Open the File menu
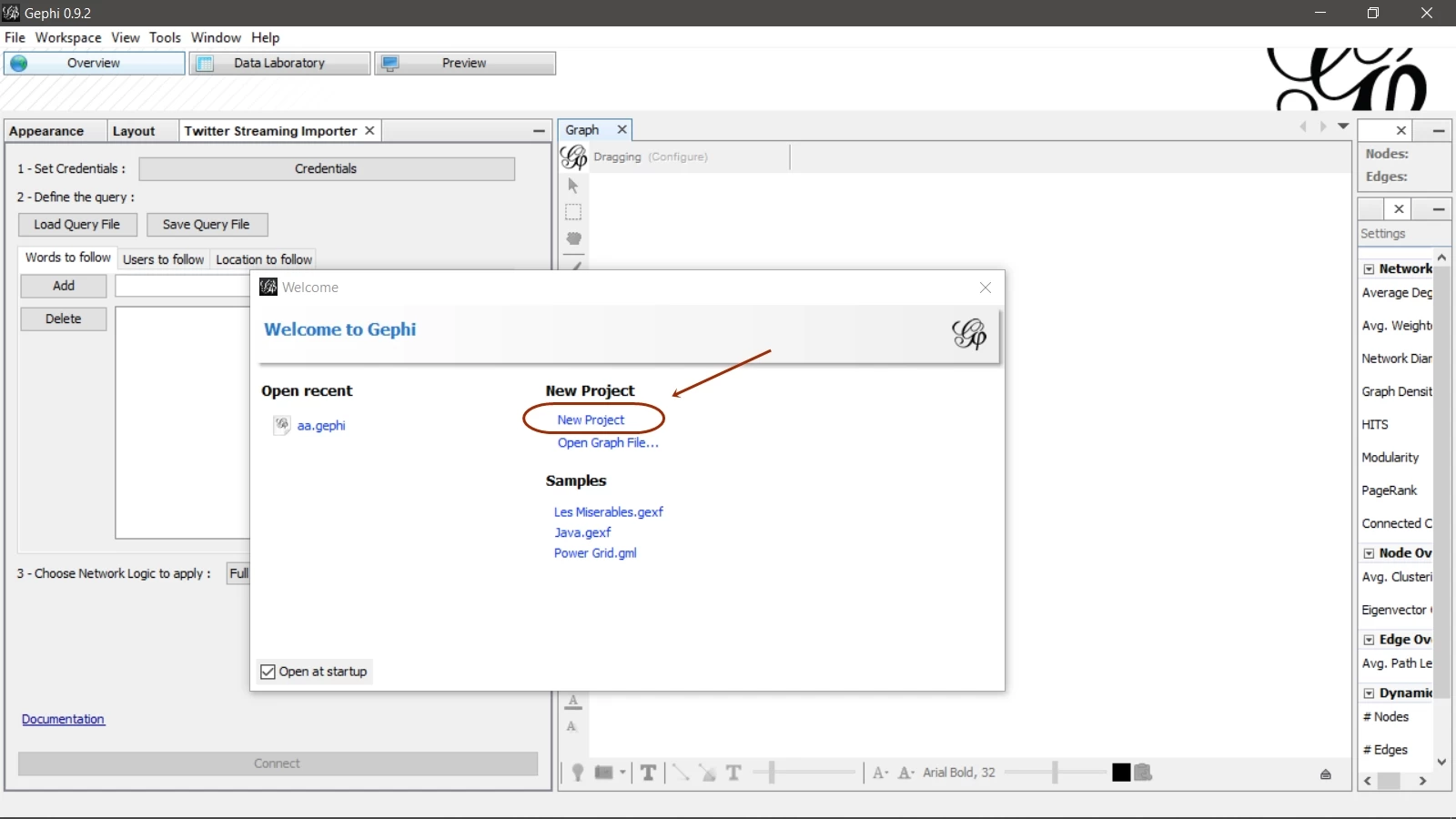This screenshot has width=1456, height=819. click(15, 37)
